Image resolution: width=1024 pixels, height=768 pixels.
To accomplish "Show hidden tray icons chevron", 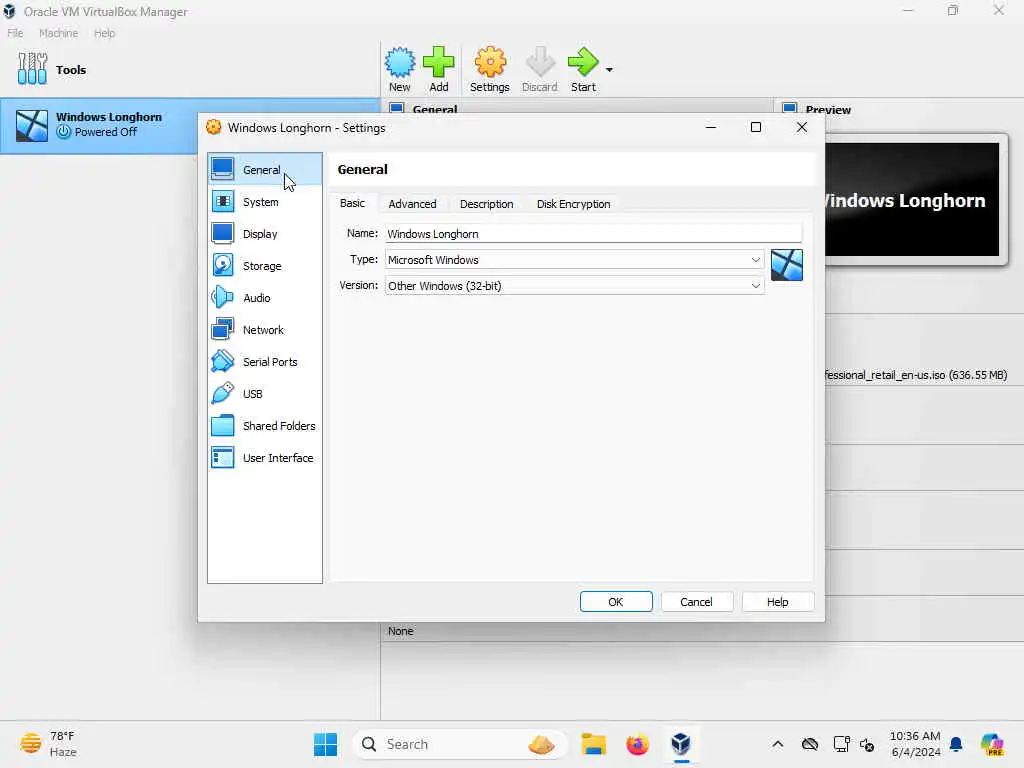I will point(778,744).
